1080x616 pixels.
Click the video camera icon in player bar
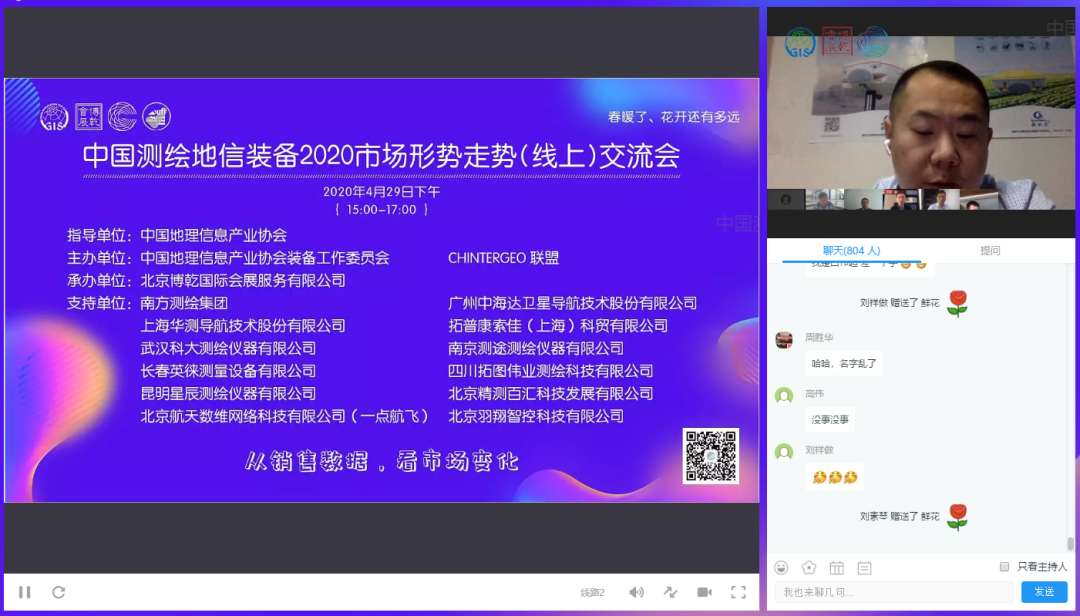704,592
